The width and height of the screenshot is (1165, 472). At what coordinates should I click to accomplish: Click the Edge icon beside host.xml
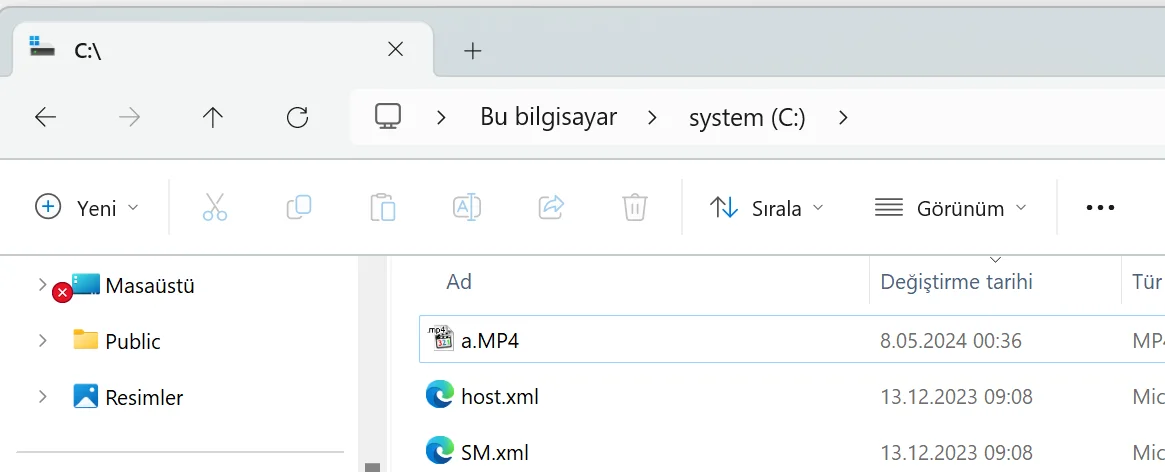coord(440,395)
